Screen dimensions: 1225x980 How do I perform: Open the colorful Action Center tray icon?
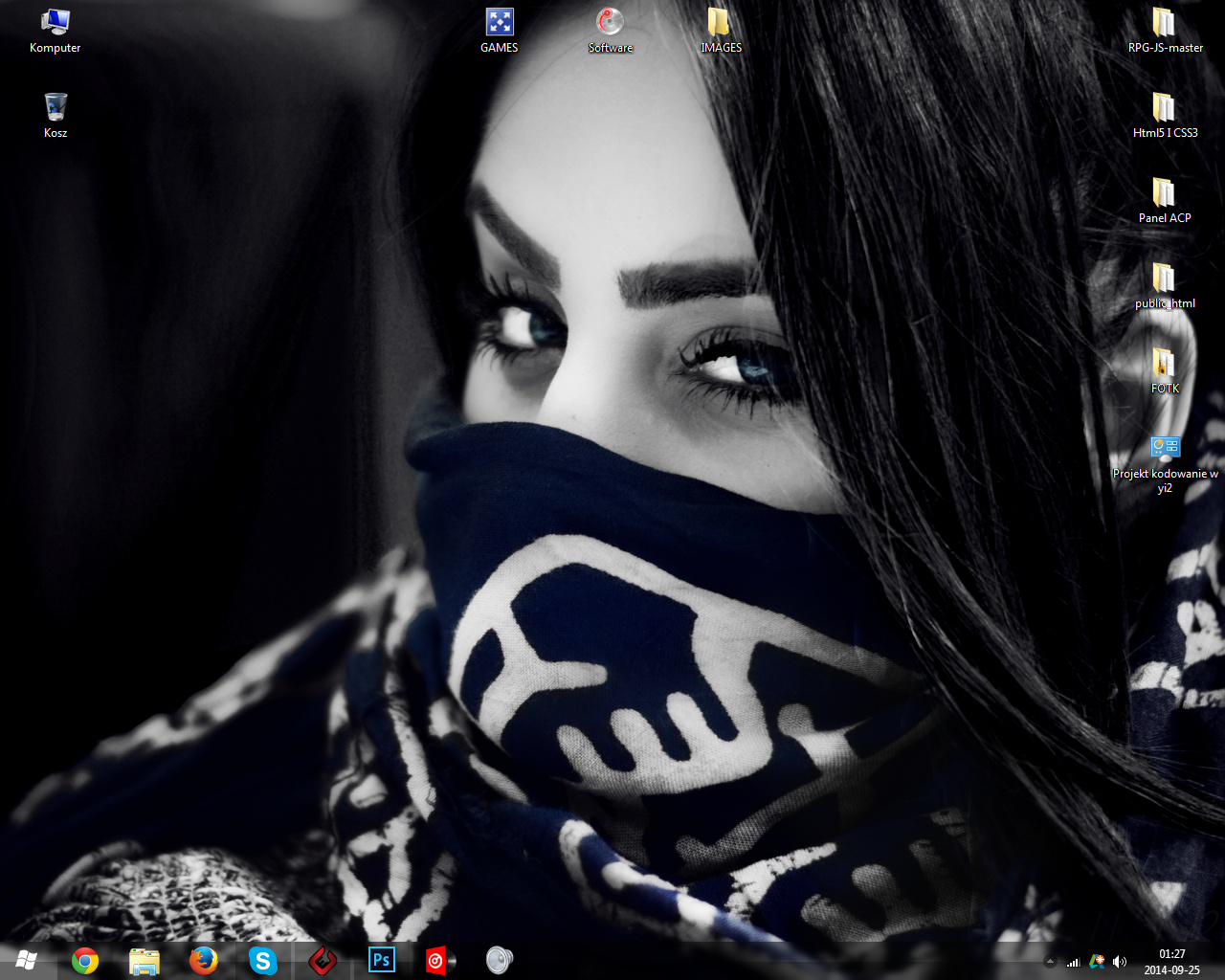pyautogui.click(x=1097, y=962)
